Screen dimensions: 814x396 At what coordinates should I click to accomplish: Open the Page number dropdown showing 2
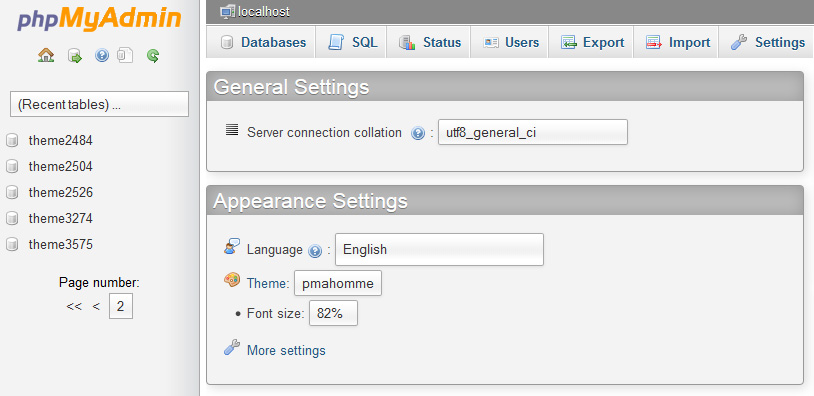click(120, 306)
